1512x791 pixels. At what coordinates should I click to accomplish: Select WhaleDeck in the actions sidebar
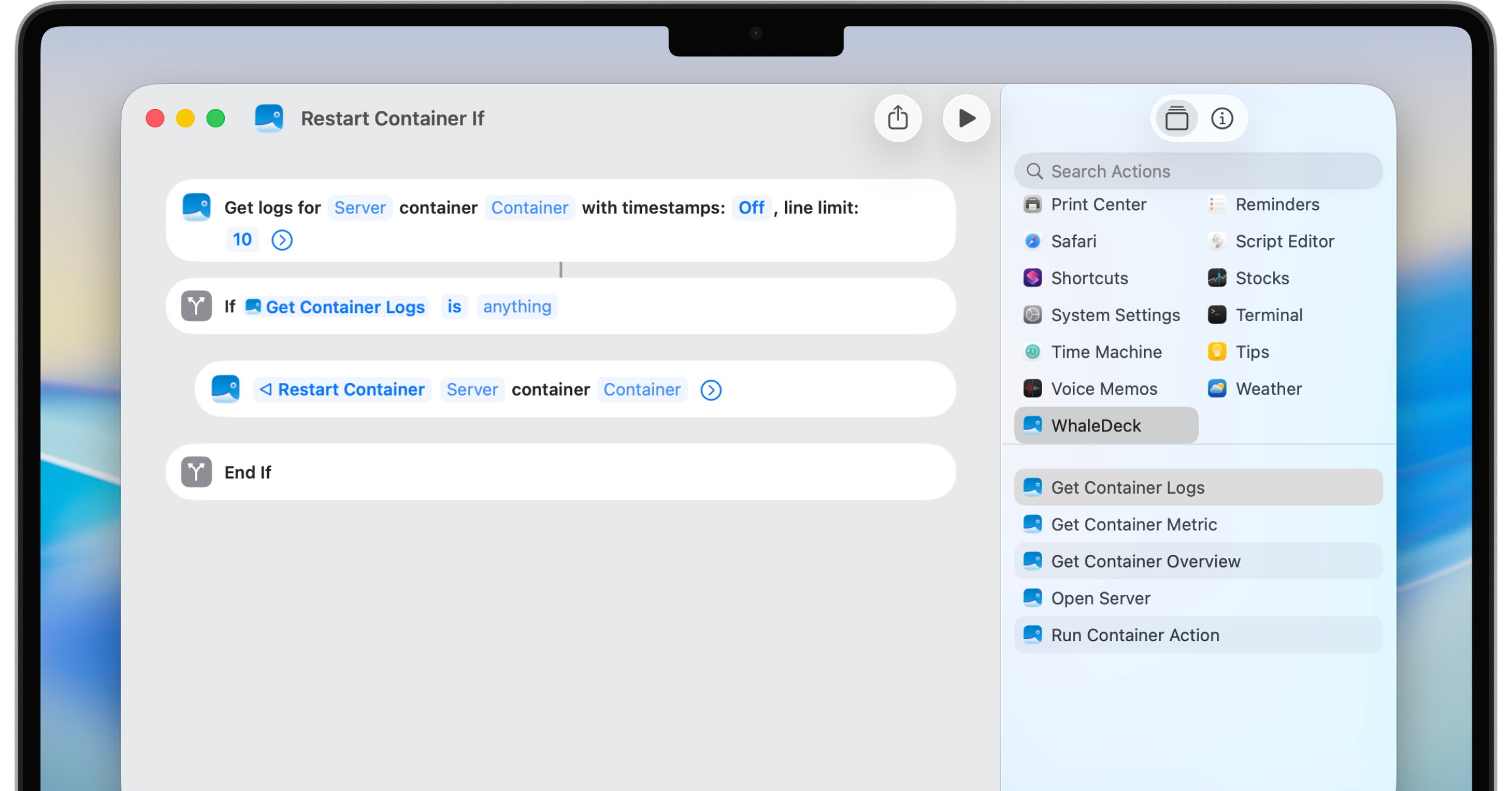(x=1095, y=425)
